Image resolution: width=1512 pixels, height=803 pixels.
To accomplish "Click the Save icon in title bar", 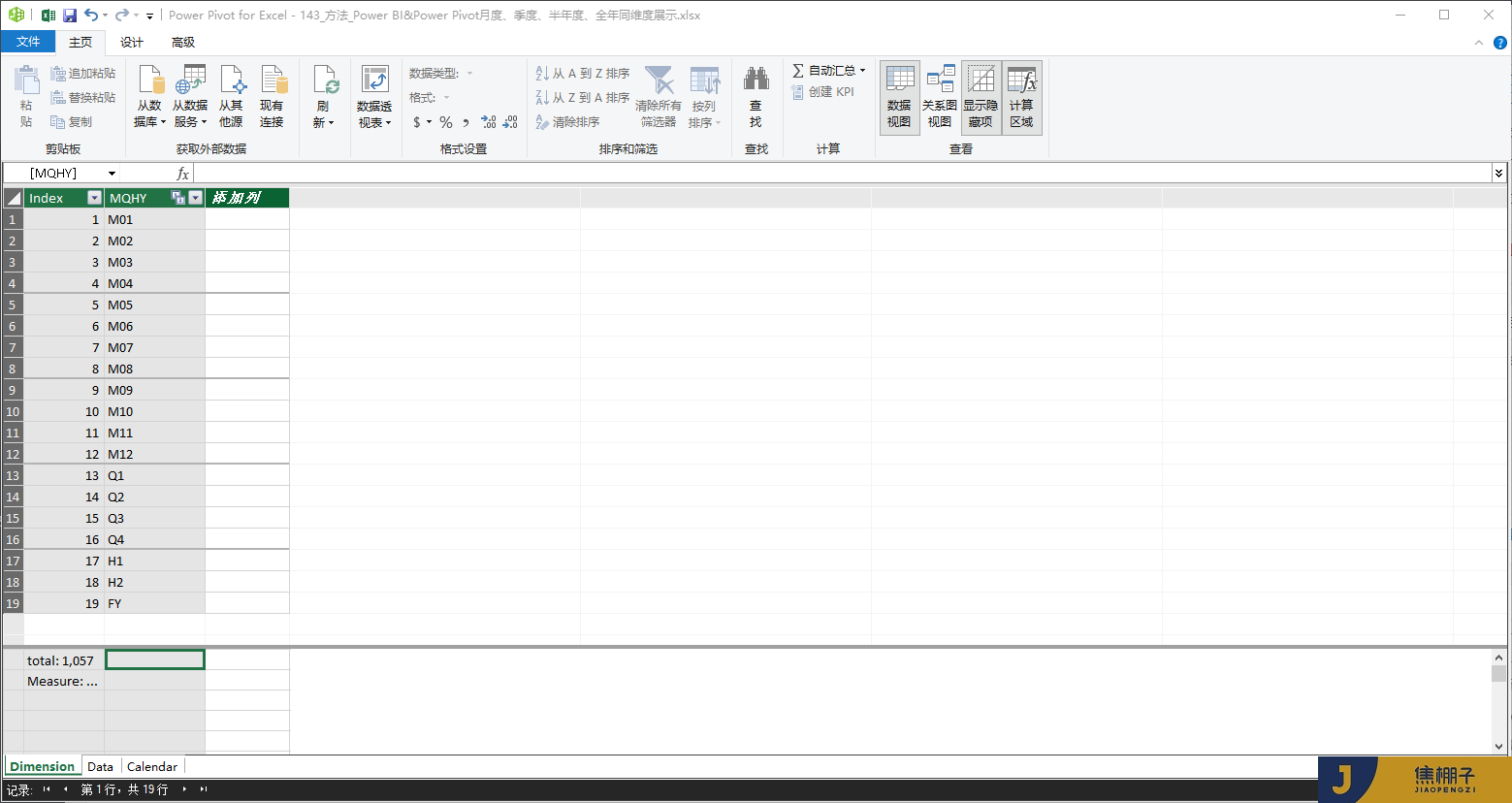I will (70, 16).
